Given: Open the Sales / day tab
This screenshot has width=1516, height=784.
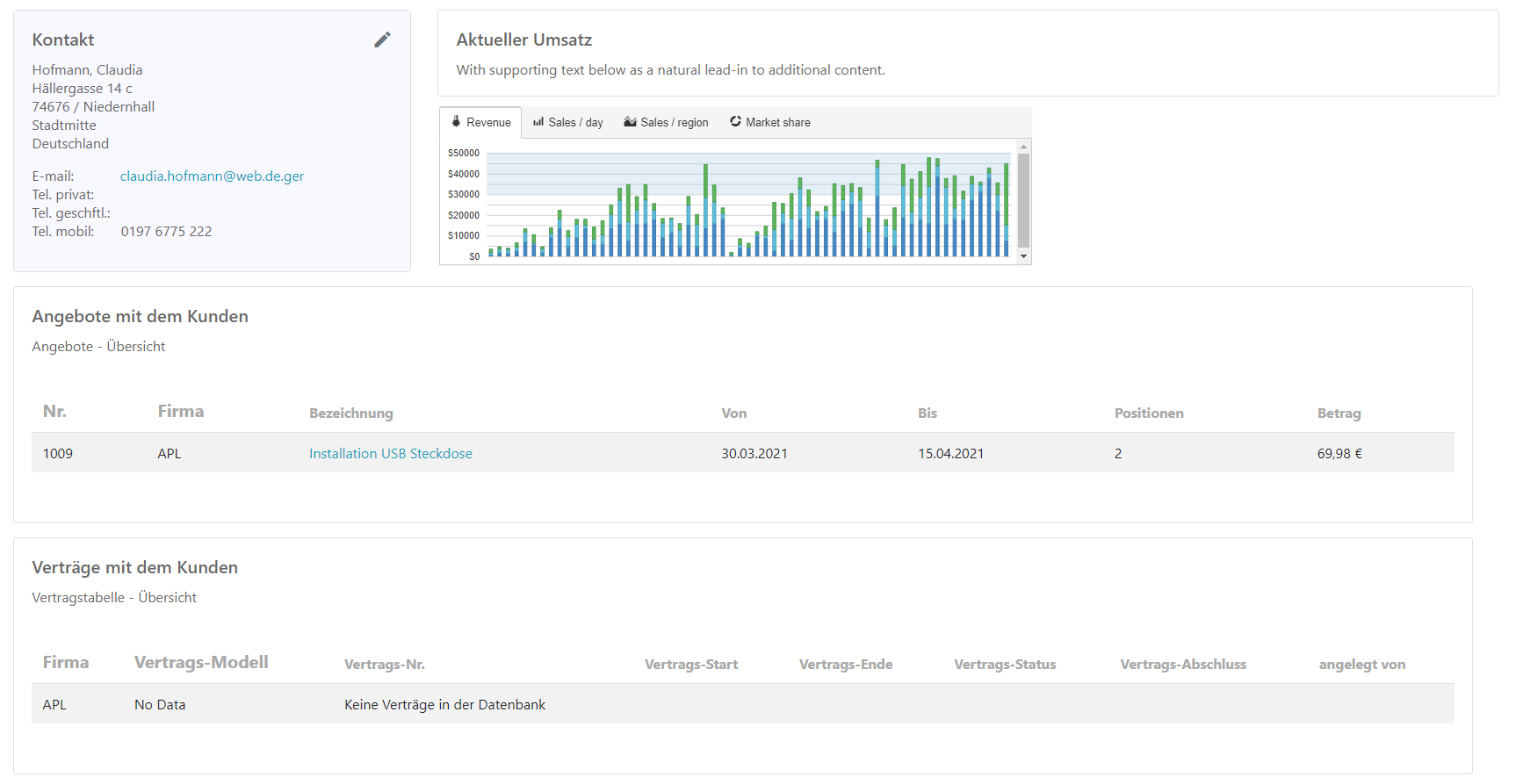Looking at the screenshot, I should point(568,122).
